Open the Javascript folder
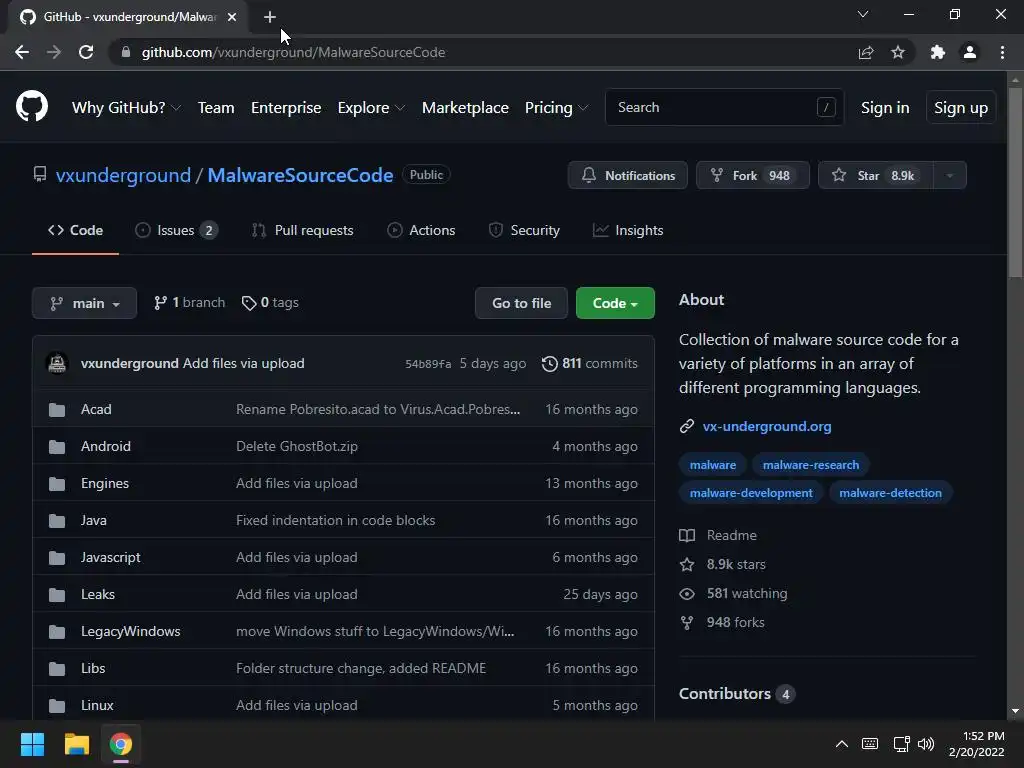 [x=110, y=558]
